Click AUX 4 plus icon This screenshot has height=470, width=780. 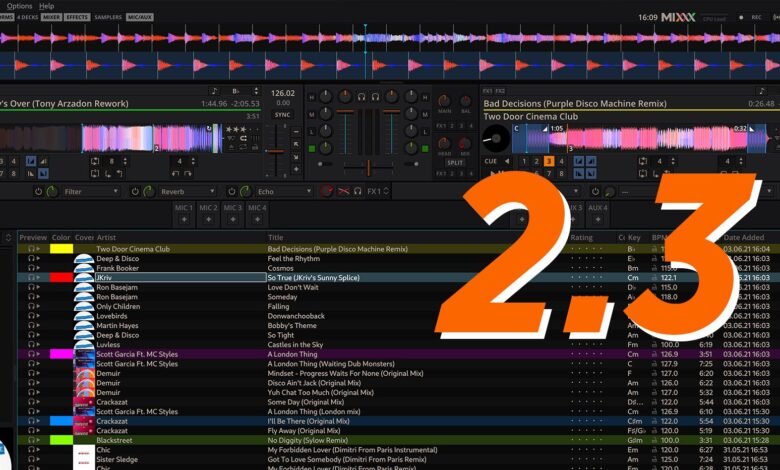point(598,219)
